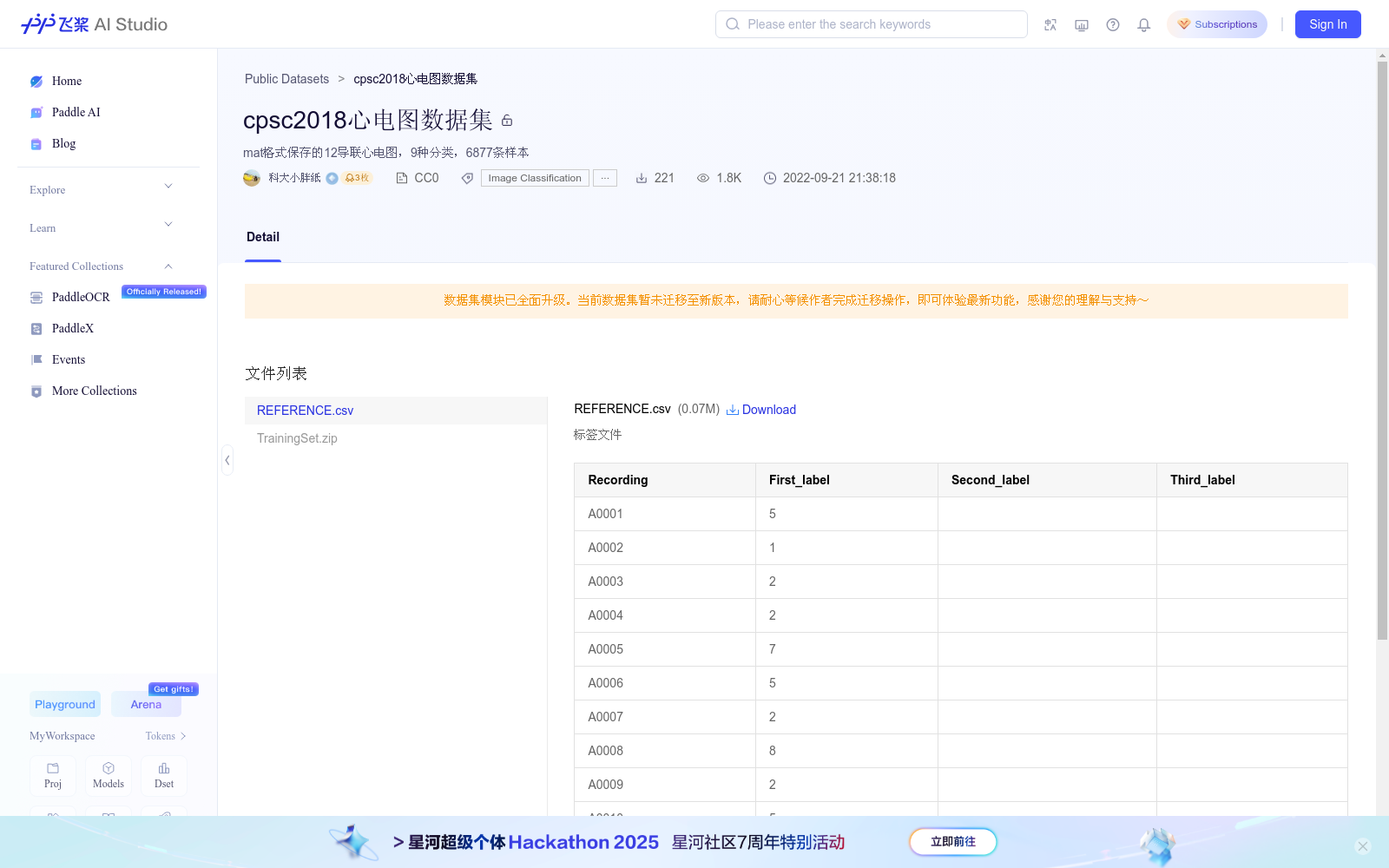Click the Home sidebar icon
Viewport: 1389px width, 868px height.
36,82
